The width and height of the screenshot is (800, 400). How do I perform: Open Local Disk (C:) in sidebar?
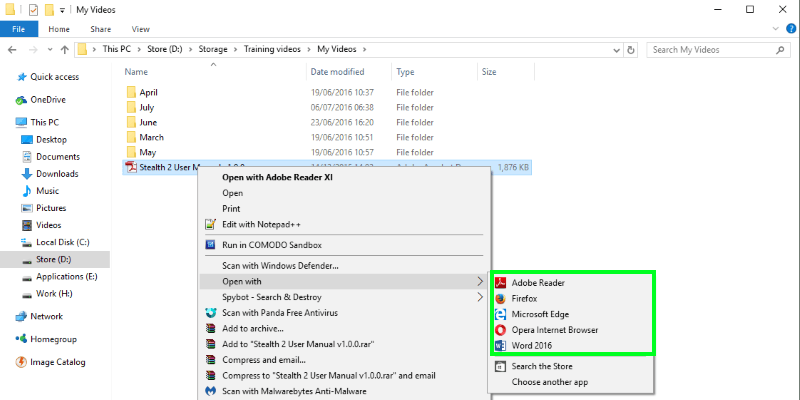tap(62, 242)
